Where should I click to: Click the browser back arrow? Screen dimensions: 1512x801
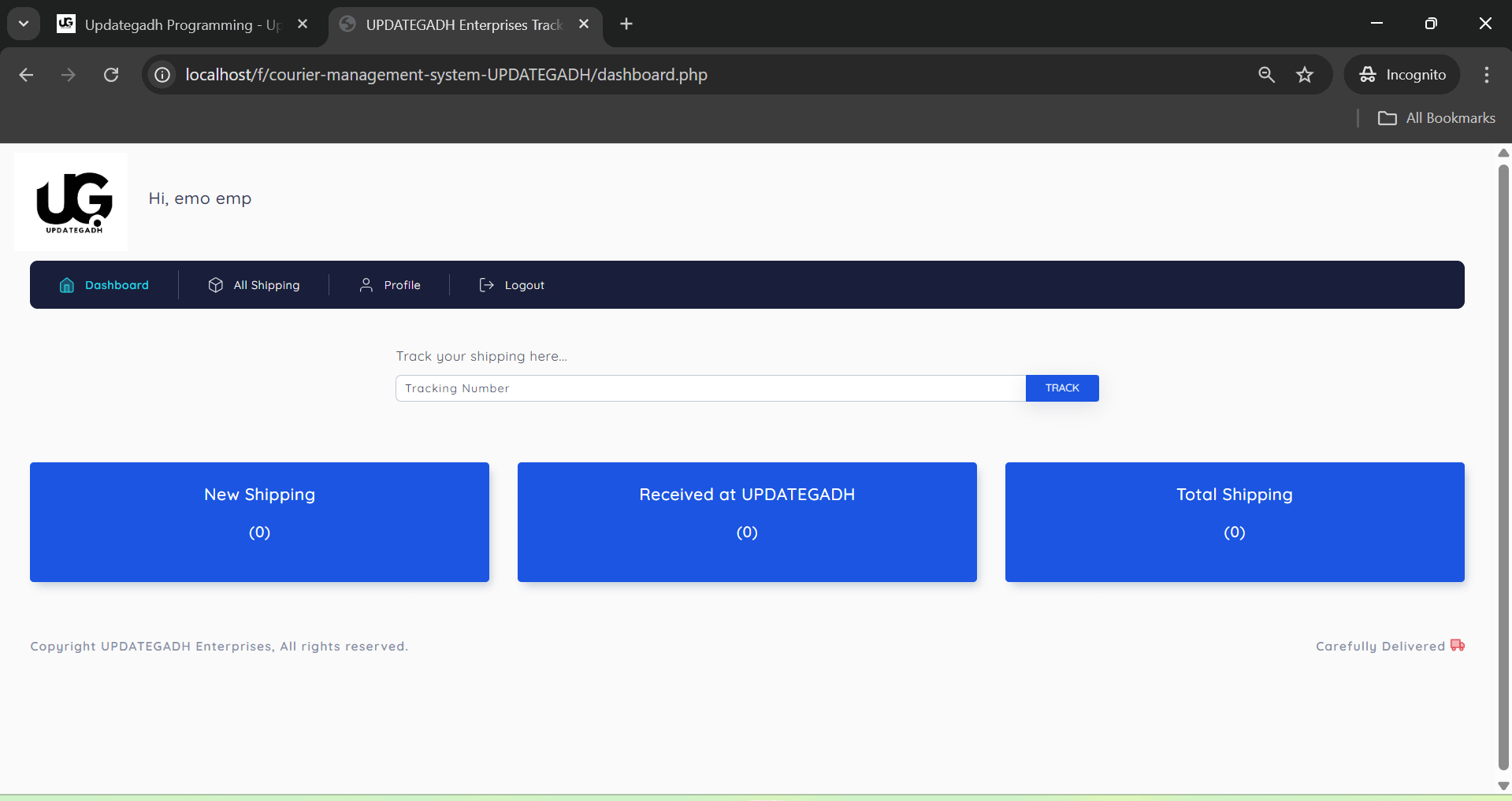[25, 74]
